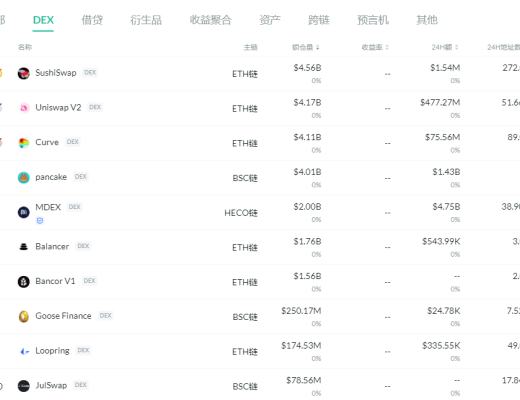Click the $75.56M 24H volume cell
This screenshot has height=400, width=520.
443,137
